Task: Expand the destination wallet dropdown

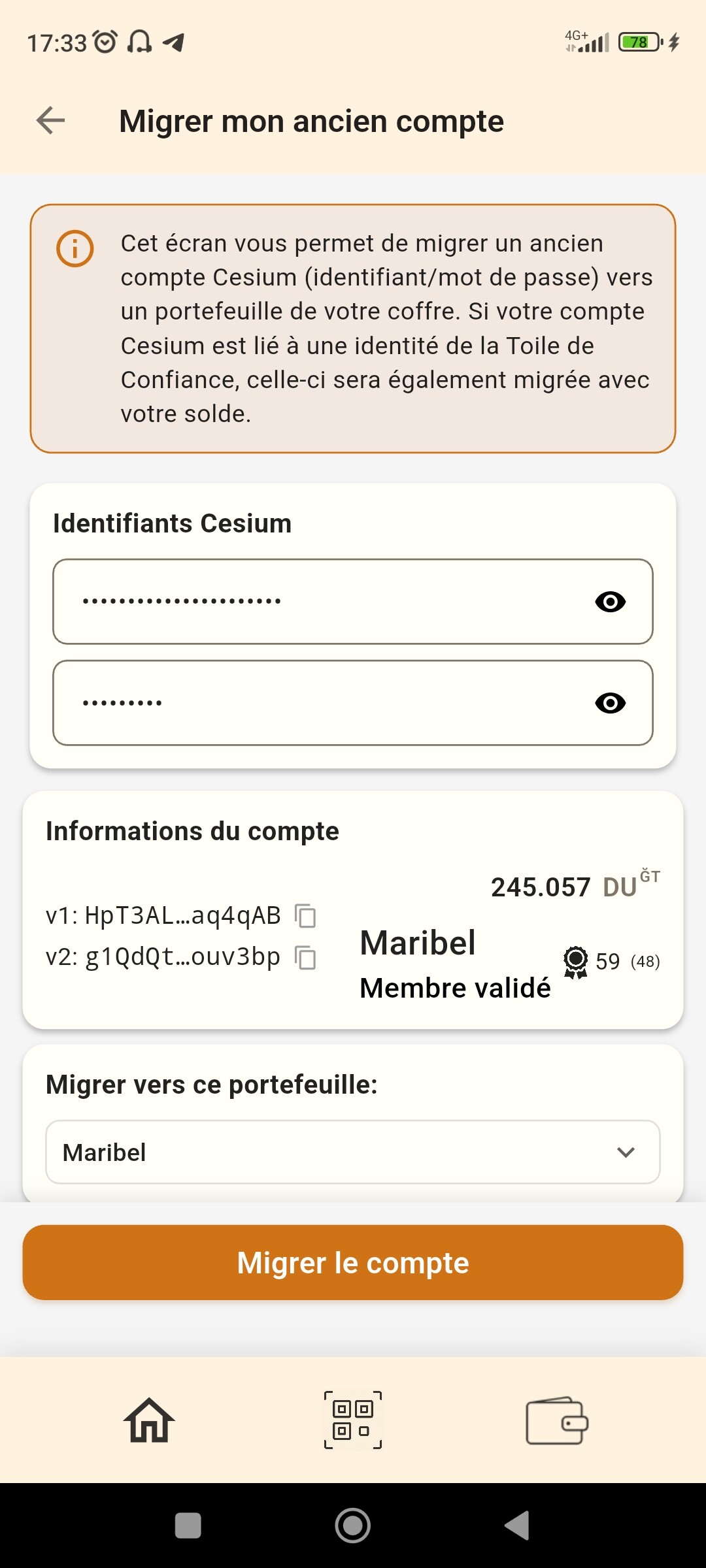Action: pos(353,1152)
